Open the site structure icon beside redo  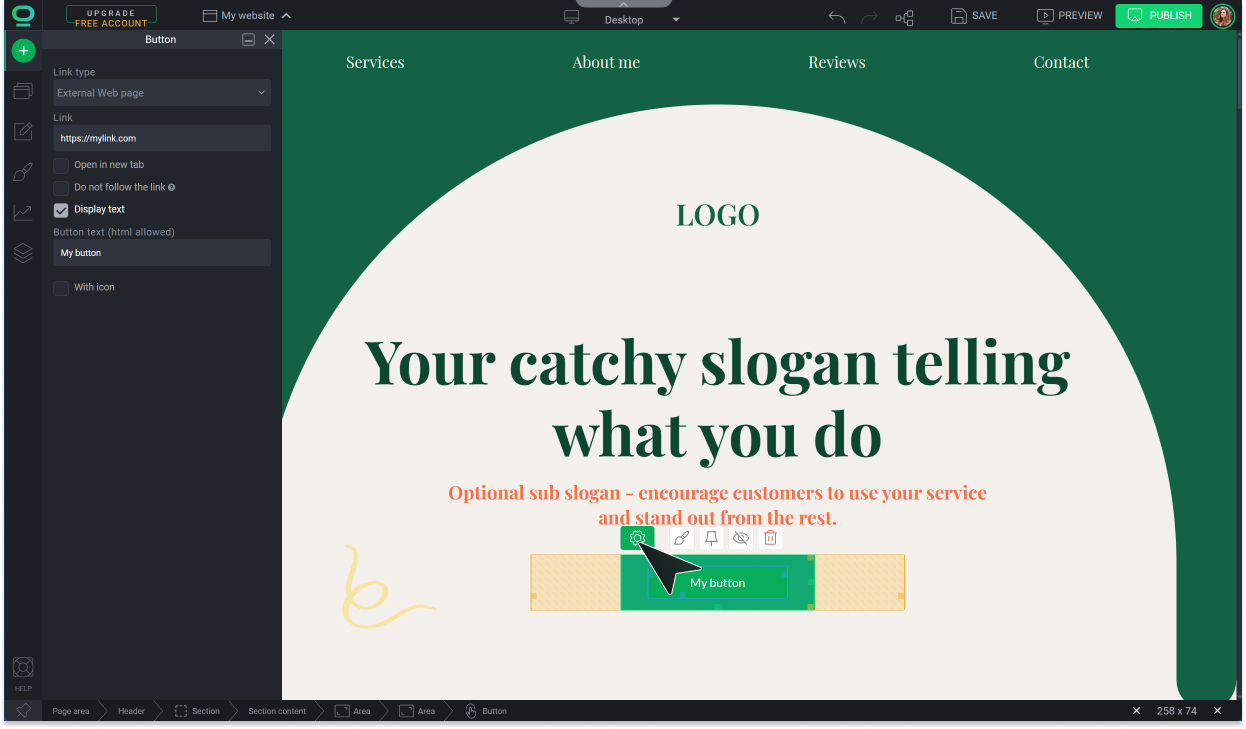[904, 17]
